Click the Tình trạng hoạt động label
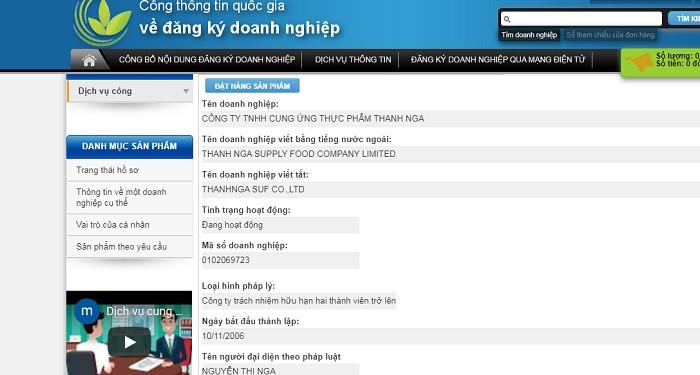 click(x=246, y=210)
